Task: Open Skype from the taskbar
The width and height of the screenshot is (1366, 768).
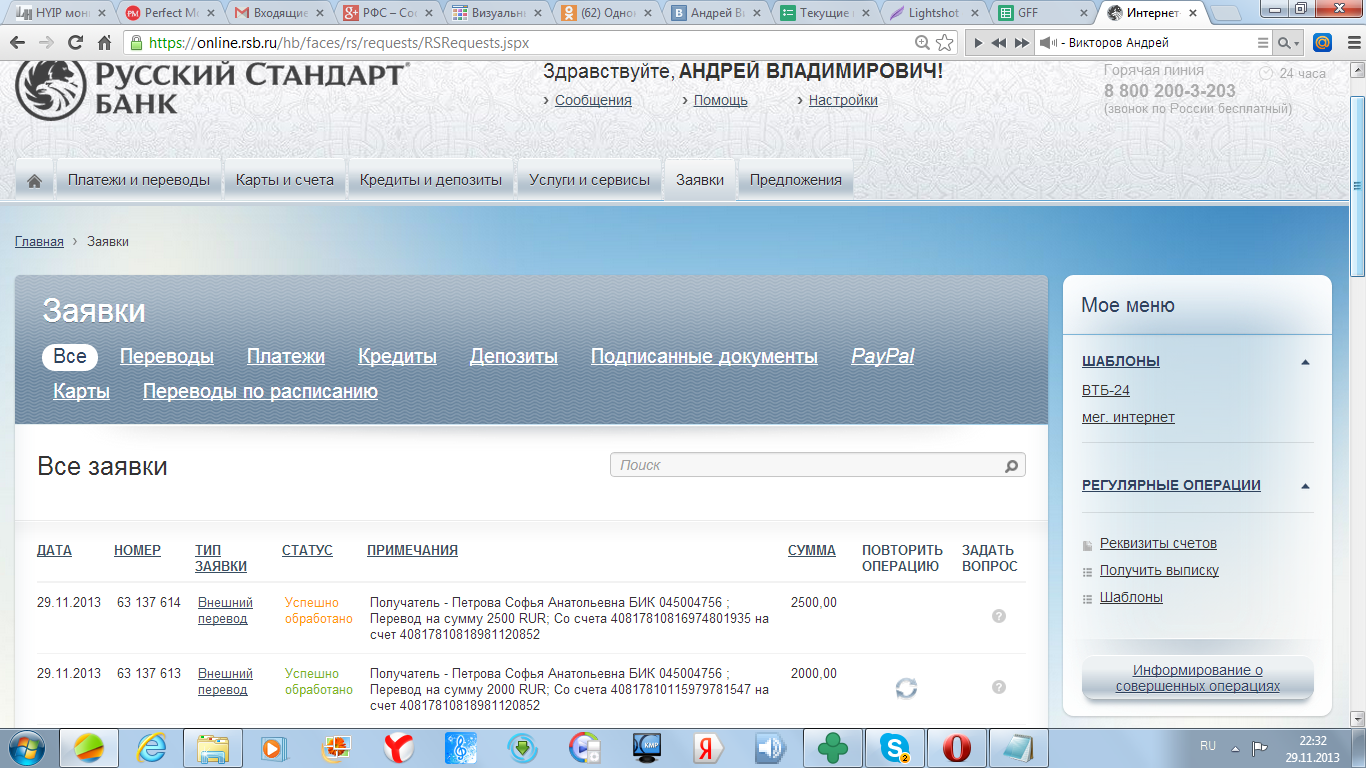Action: pos(895,748)
